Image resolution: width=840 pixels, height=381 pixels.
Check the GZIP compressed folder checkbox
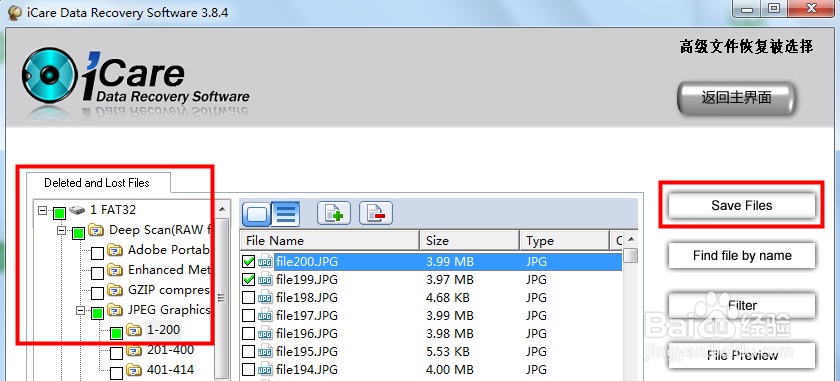[x=97, y=293]
